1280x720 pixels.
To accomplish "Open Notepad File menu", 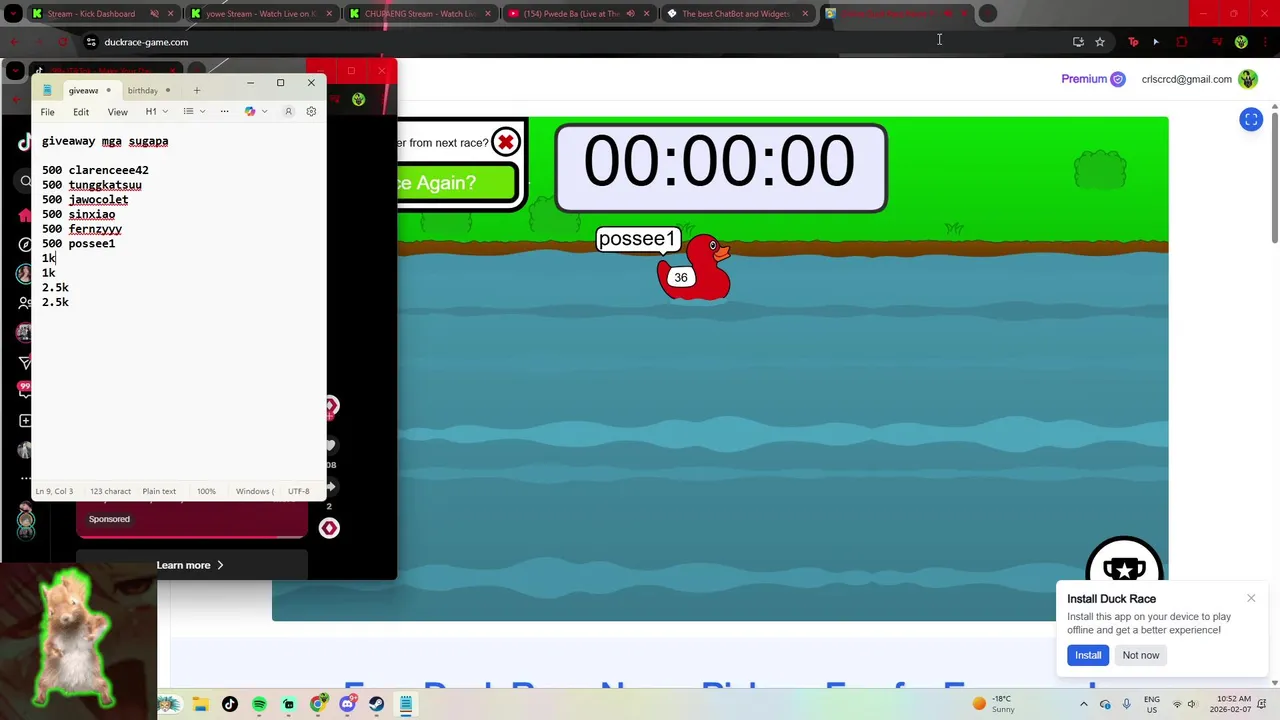I will pos(47,112).
